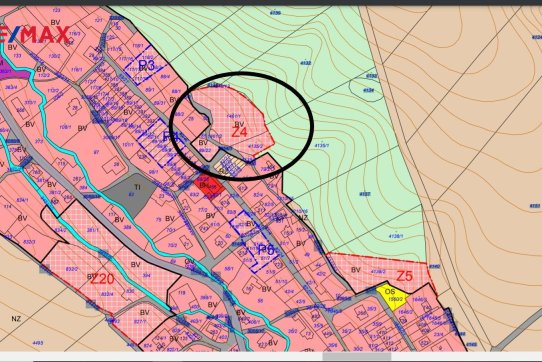Click parcel number 4493

[38, 343]
